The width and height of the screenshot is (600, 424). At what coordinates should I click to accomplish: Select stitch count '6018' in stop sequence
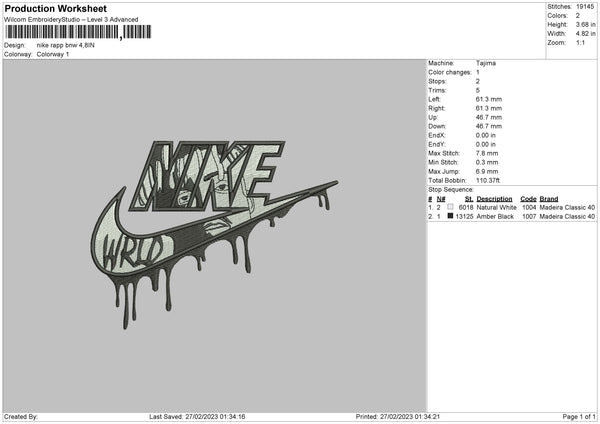tap(466, 207)
